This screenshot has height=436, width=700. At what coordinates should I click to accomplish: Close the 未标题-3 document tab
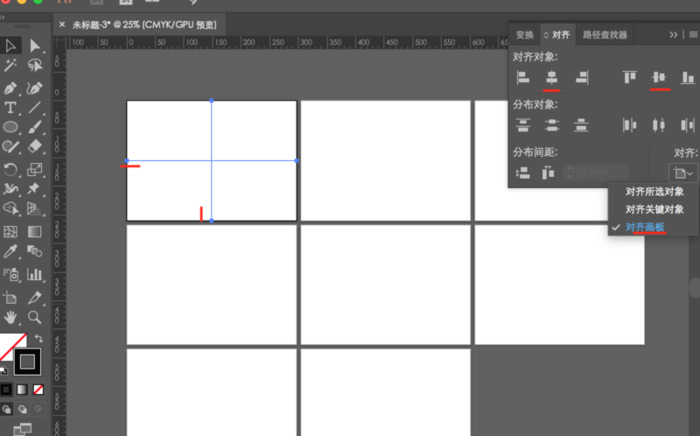(62, 24)
